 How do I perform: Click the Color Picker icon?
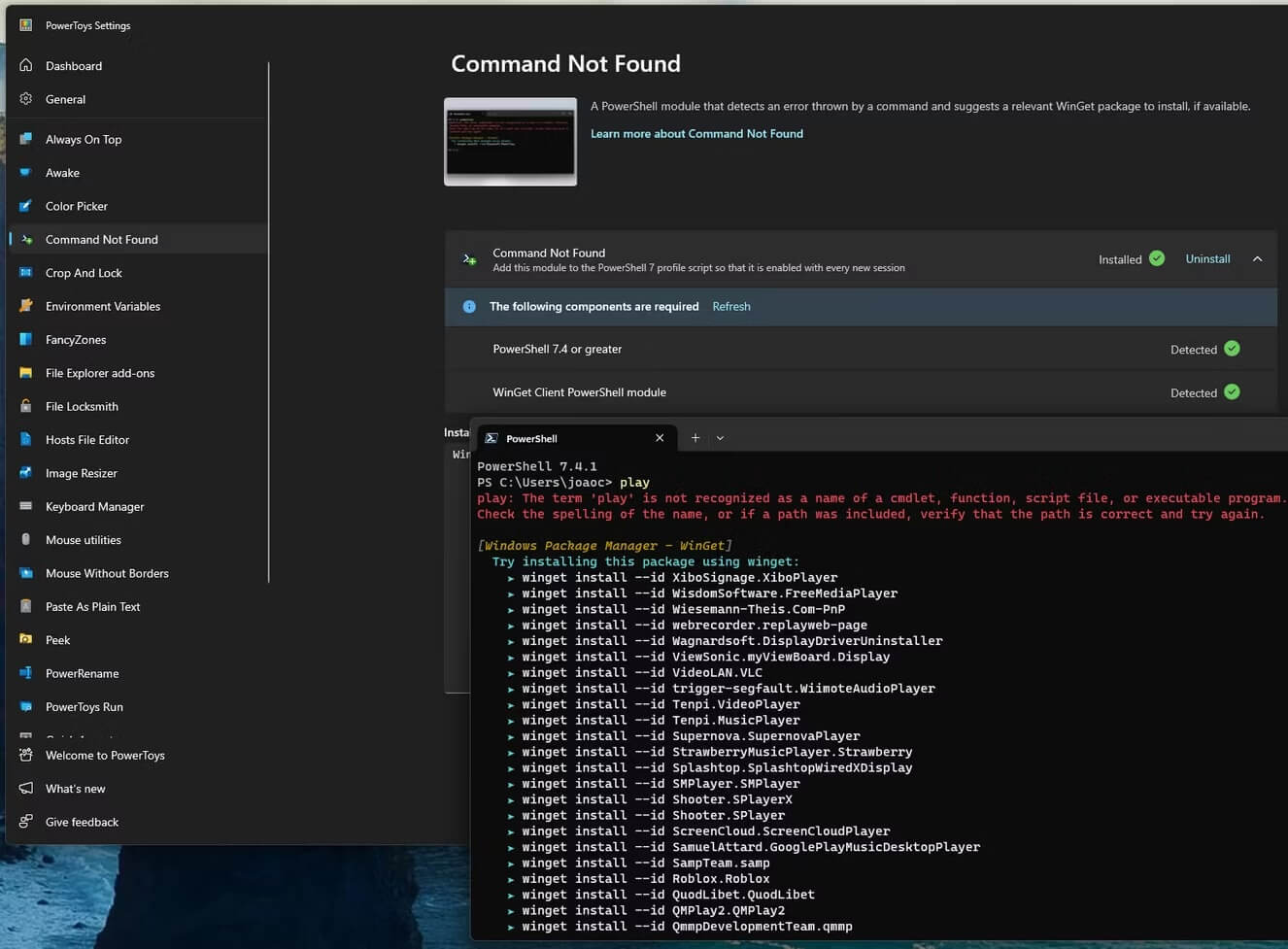26,206
